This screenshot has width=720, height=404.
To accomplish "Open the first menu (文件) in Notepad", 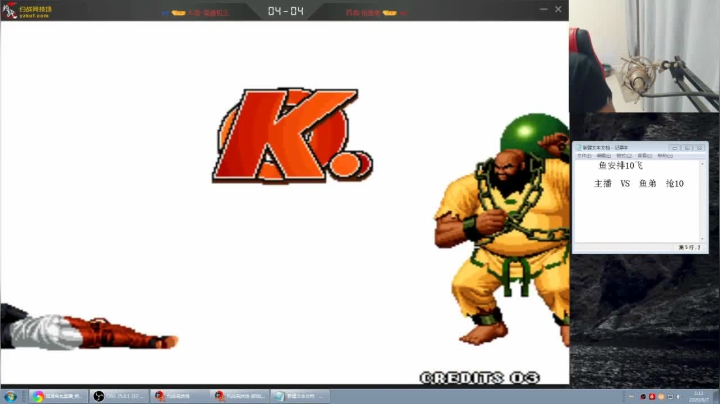I will 585,156.
